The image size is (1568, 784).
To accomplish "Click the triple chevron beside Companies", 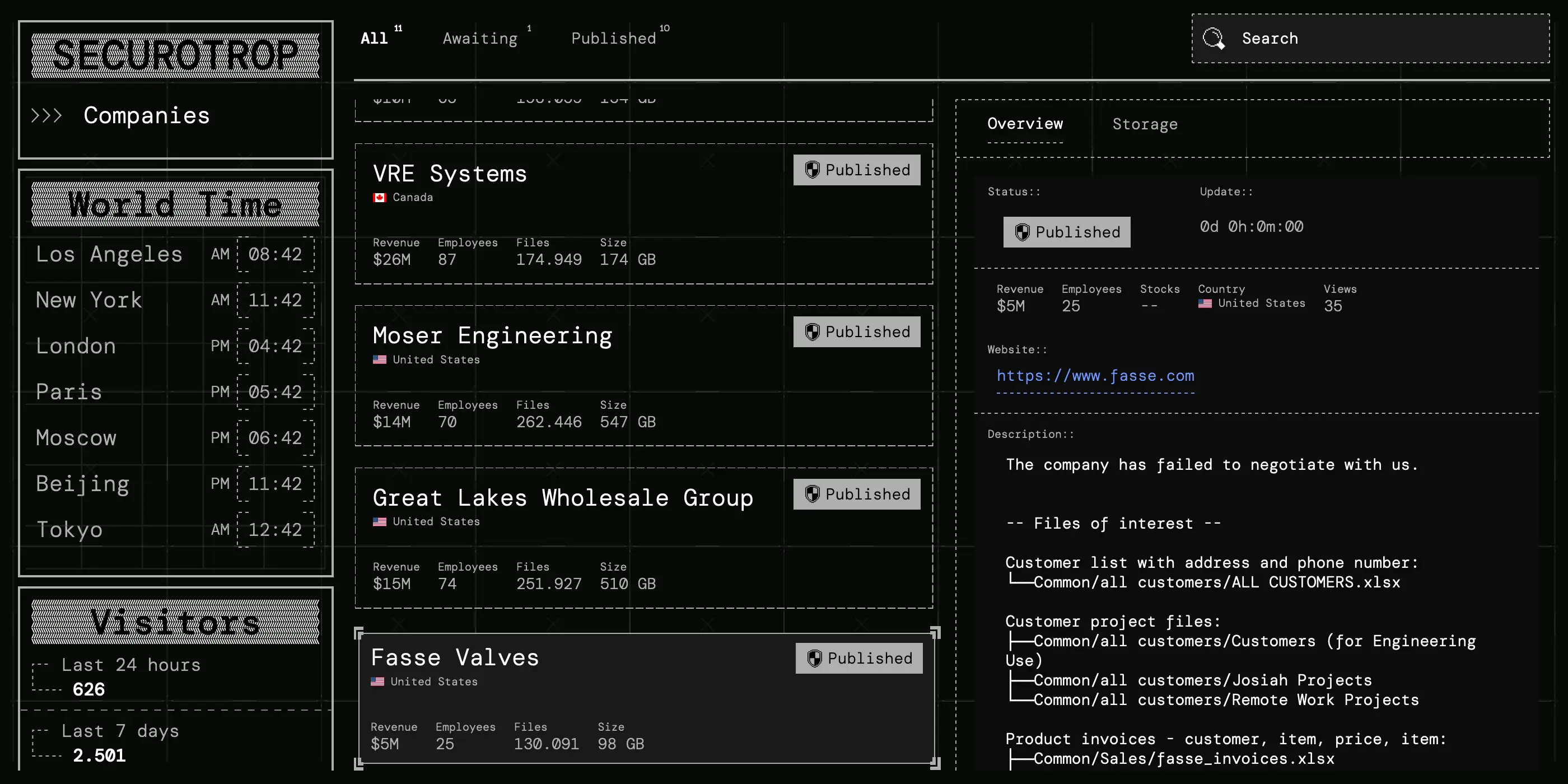I will [47, 115].
